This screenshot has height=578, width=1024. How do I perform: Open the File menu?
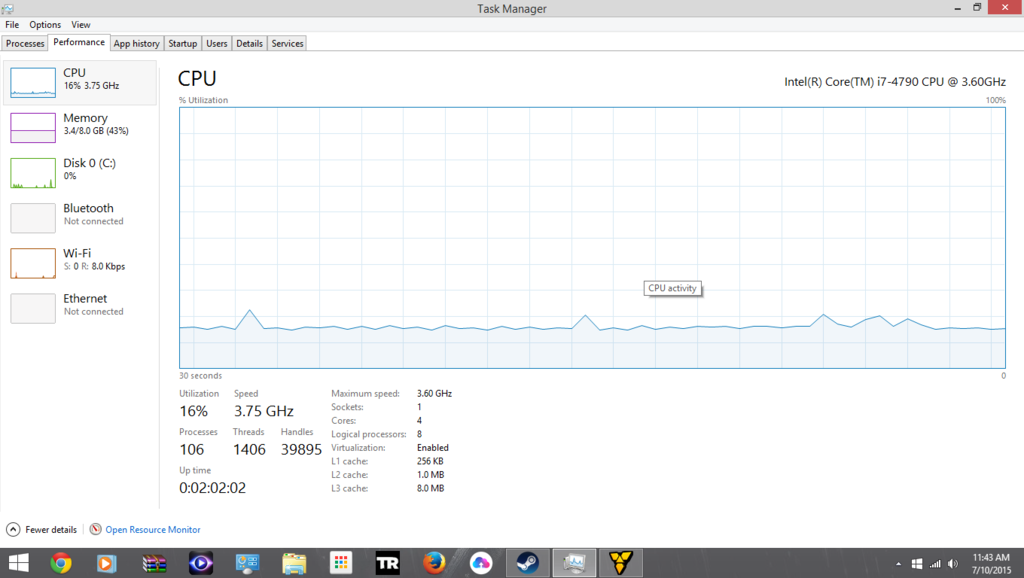(12, 24)
